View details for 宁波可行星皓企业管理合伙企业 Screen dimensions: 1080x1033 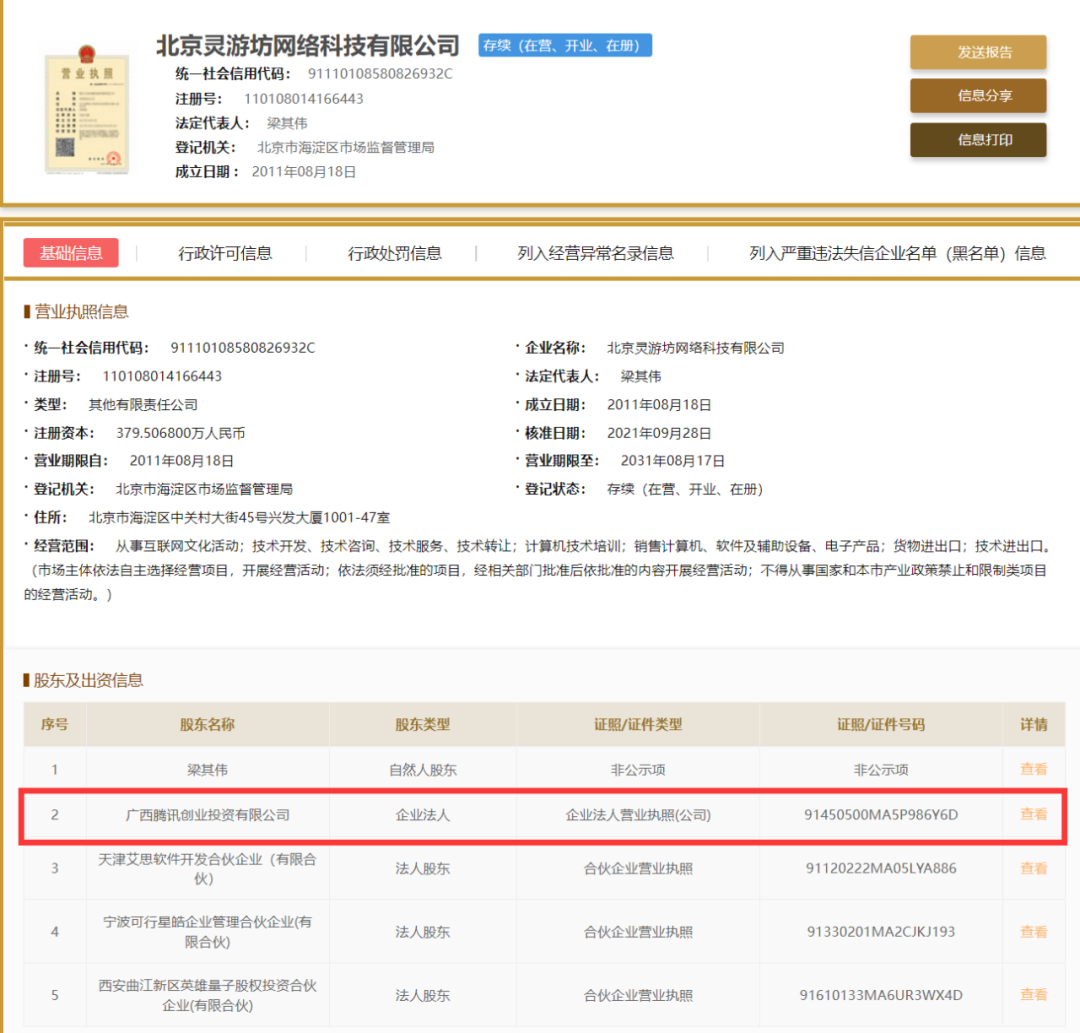click(x=1033, y=932)
